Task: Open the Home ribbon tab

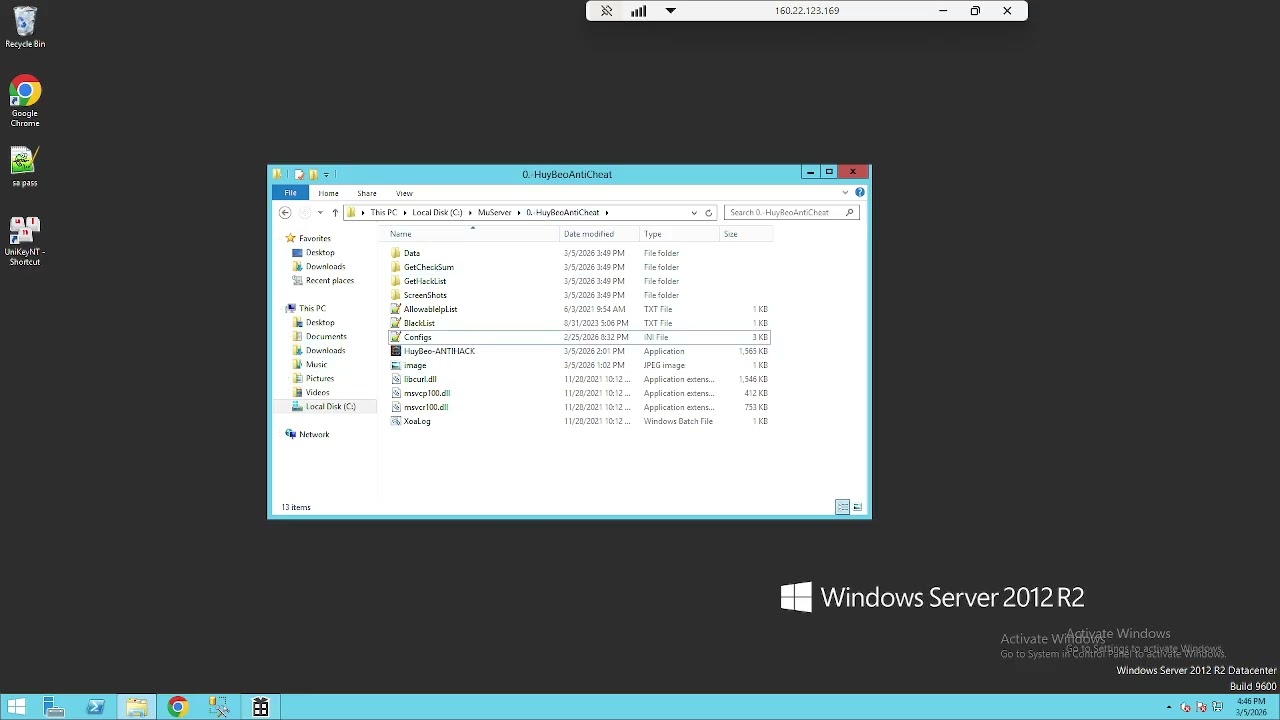Action: tap(328, 193)
